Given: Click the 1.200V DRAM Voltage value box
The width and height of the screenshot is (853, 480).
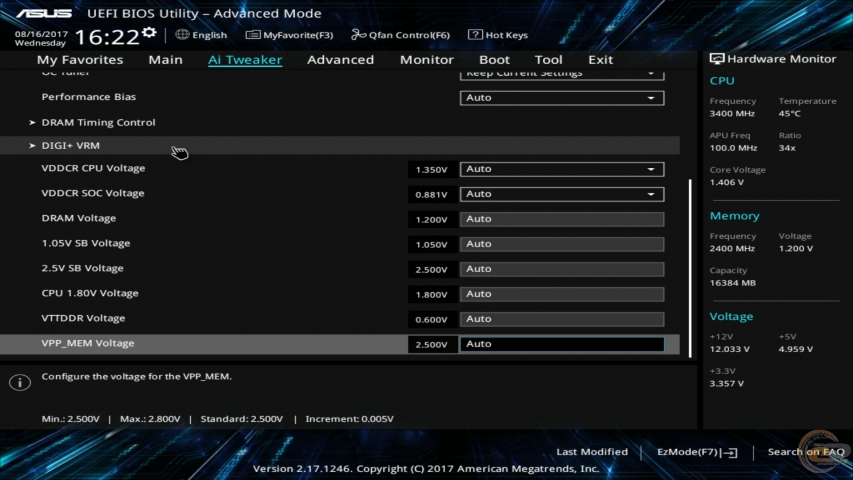Looking at the screenshot, I should (x=432, y=220).
